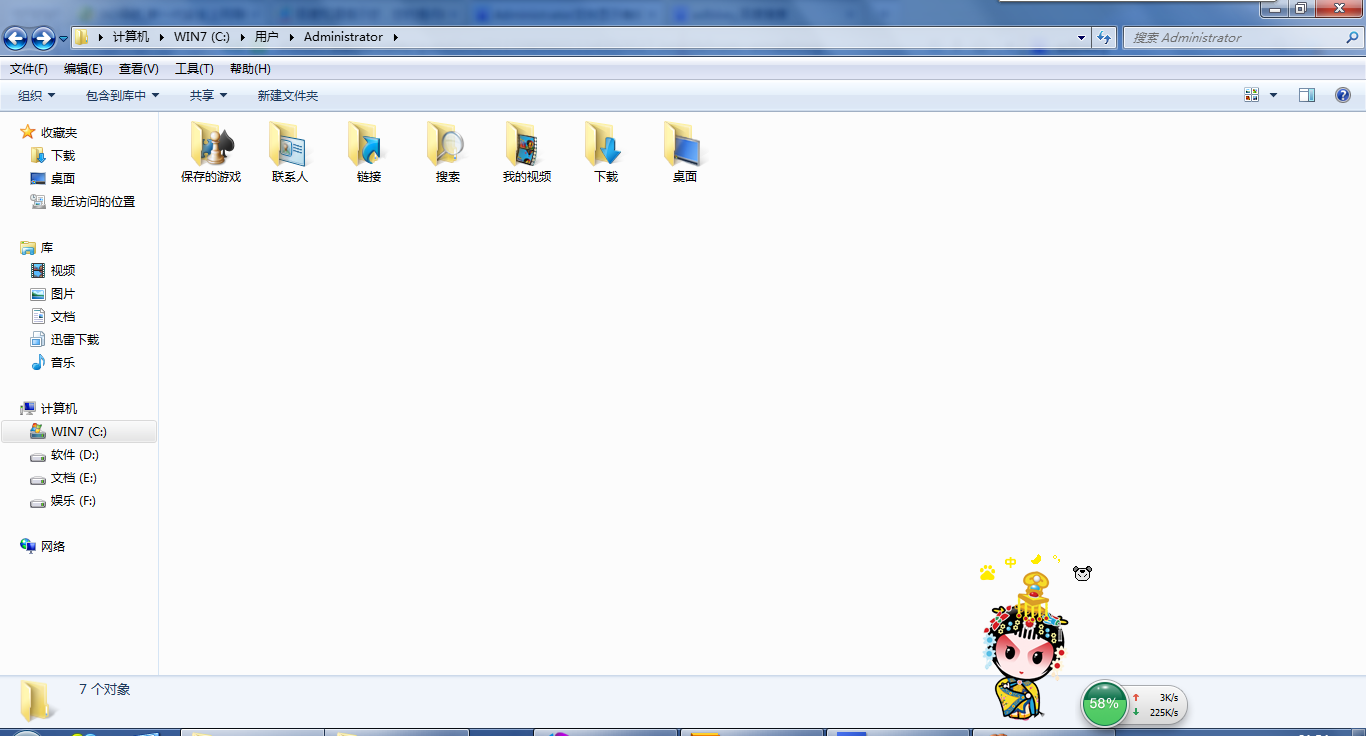
Task: Toggle the moon half-width icon on IME bar
Action: click(x=1037, y=559)
